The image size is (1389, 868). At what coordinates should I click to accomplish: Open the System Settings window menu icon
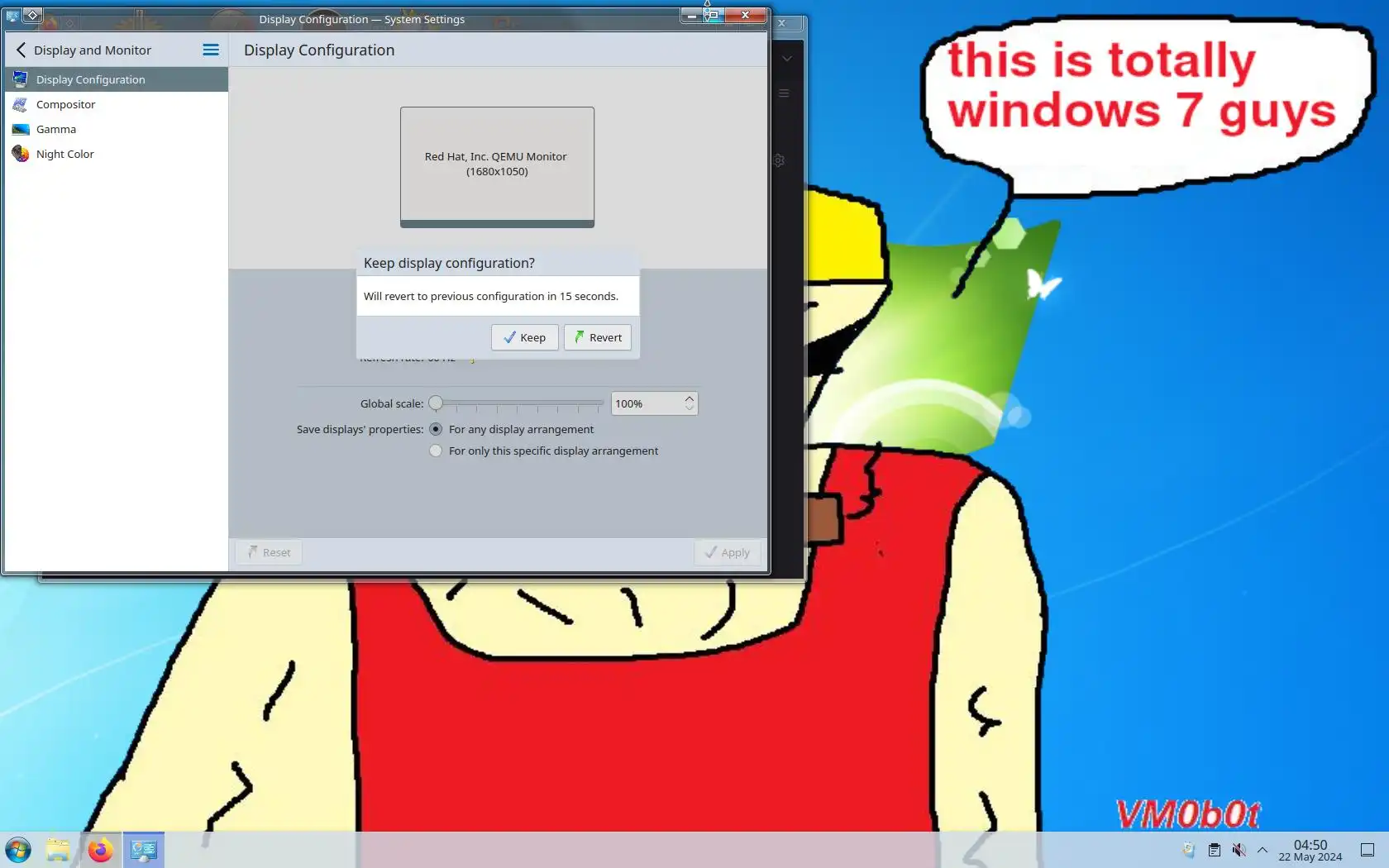pos(12,15)
